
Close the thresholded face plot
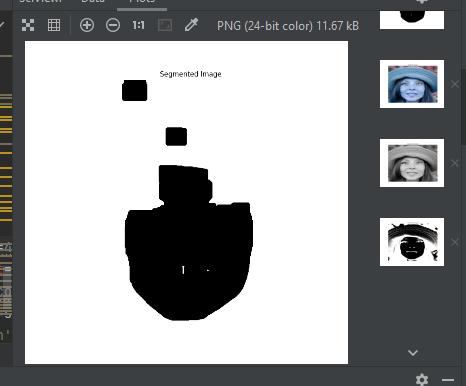tap(455, 242)
